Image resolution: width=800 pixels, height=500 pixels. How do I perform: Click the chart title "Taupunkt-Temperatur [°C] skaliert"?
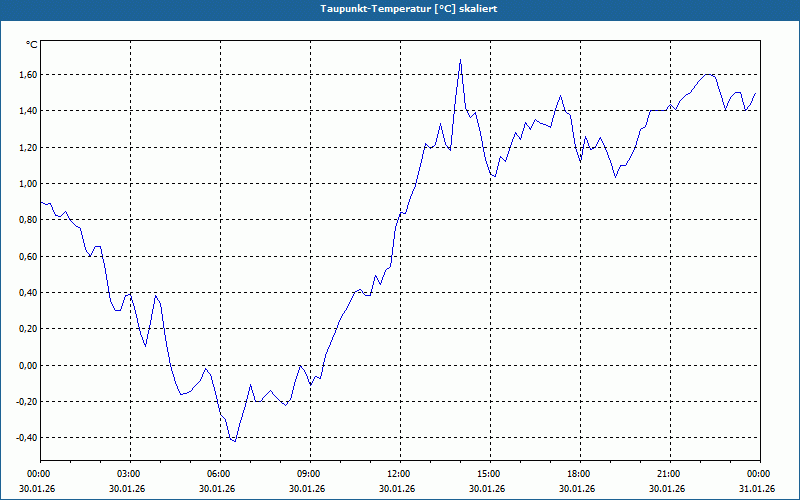[409, 9]
